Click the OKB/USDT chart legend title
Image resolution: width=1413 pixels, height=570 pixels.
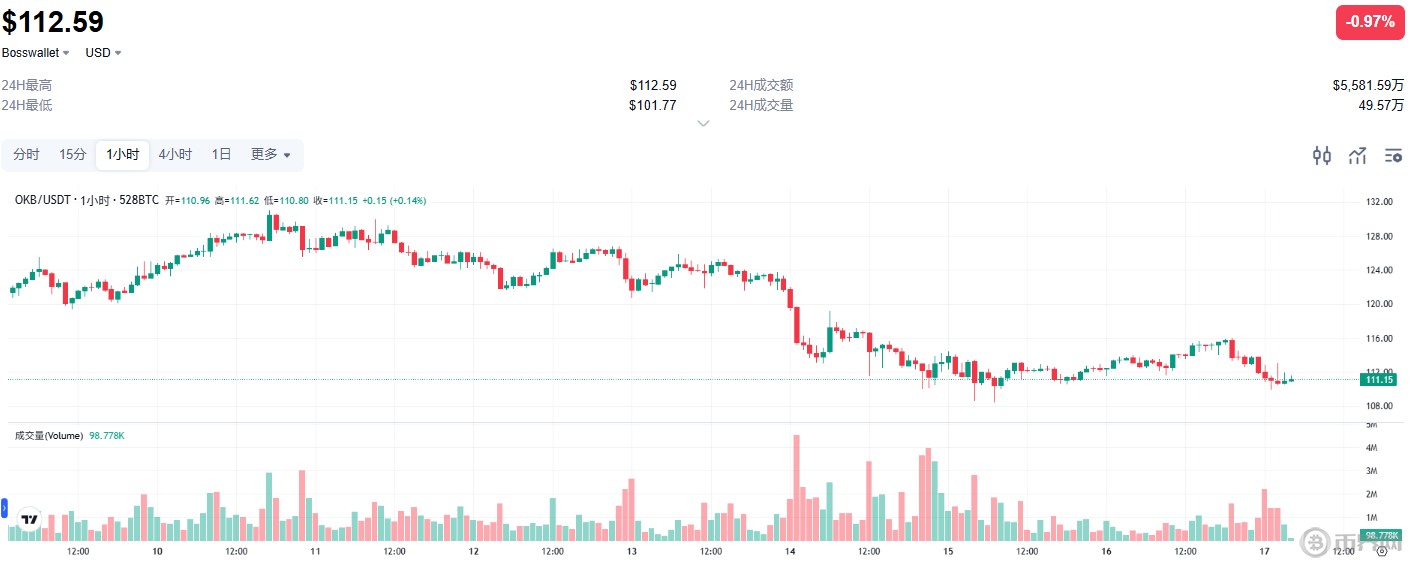tap(43, 200)
